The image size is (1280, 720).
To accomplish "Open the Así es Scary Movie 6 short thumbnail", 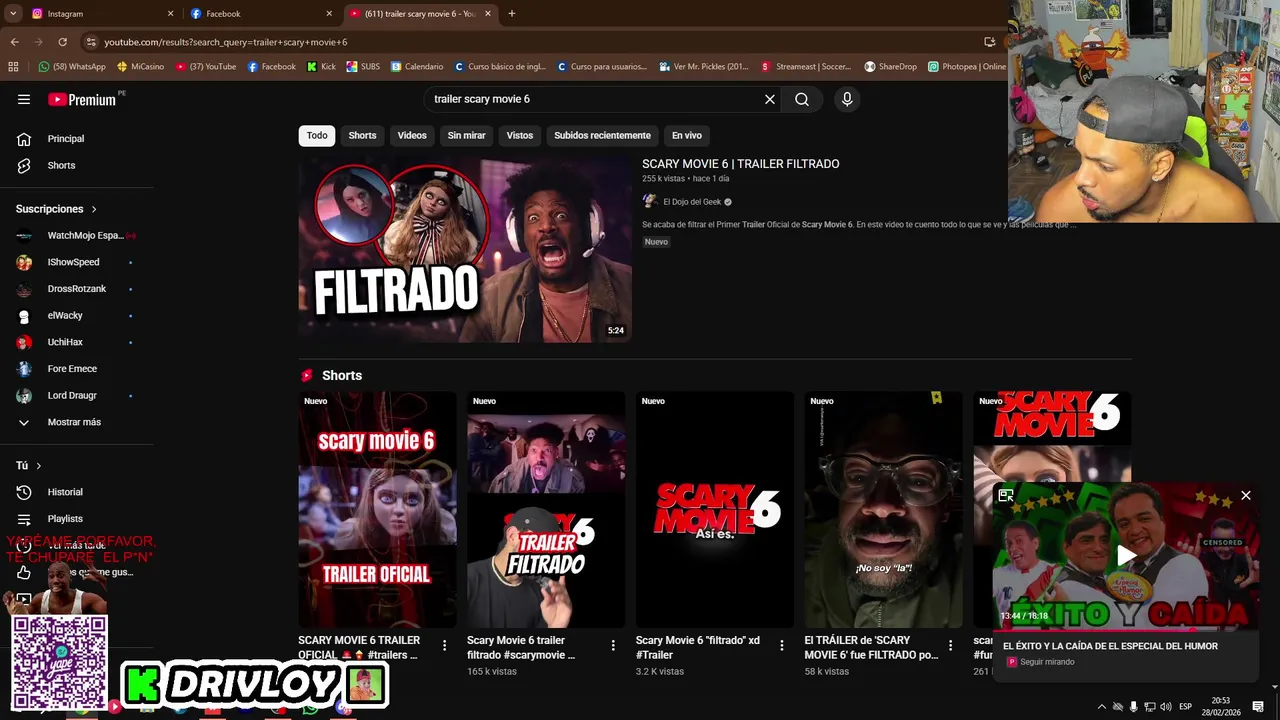I will 715,509.
